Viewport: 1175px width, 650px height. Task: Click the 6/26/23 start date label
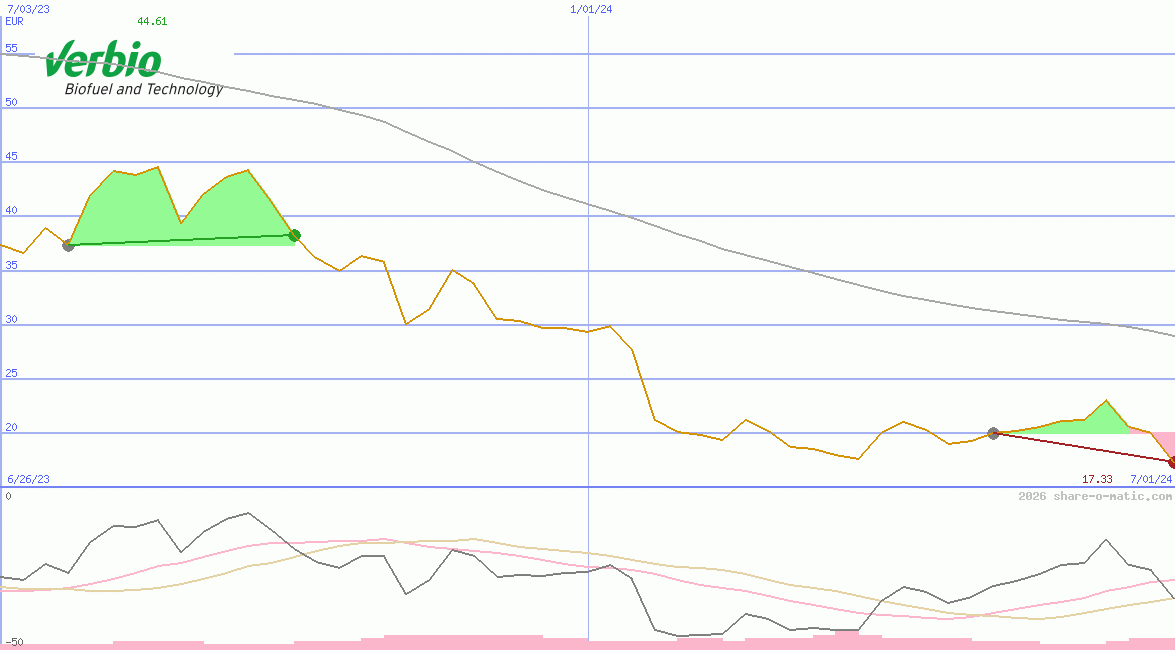(x=28, y=479)
